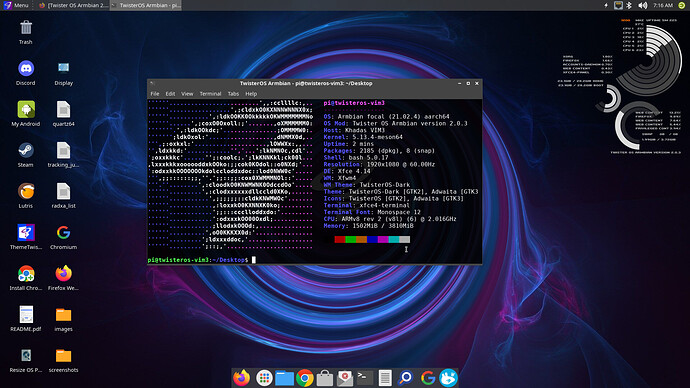Open the magnifier search icon in dock

(405, 378)
